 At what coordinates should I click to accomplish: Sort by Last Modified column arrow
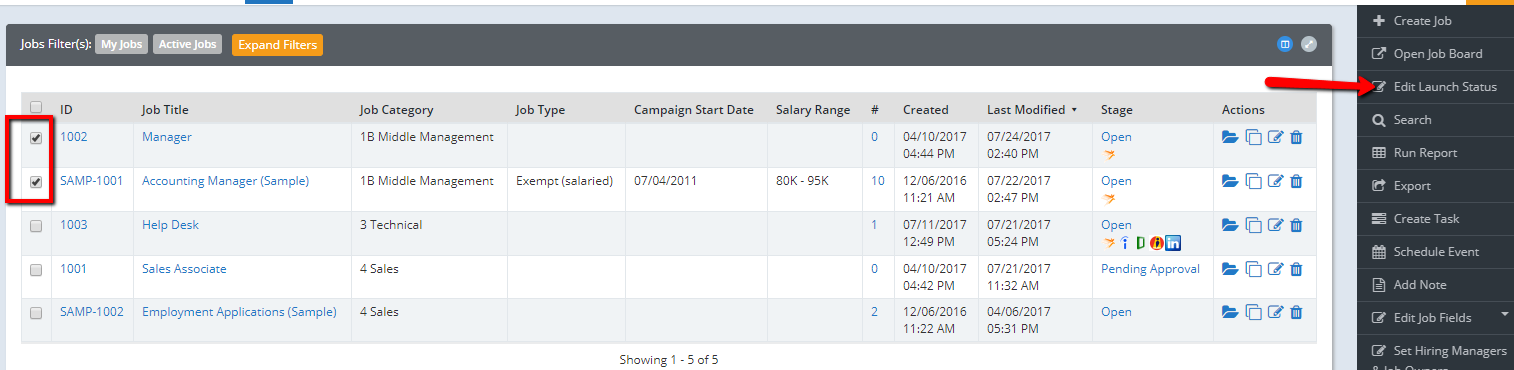coord(1074,110)
